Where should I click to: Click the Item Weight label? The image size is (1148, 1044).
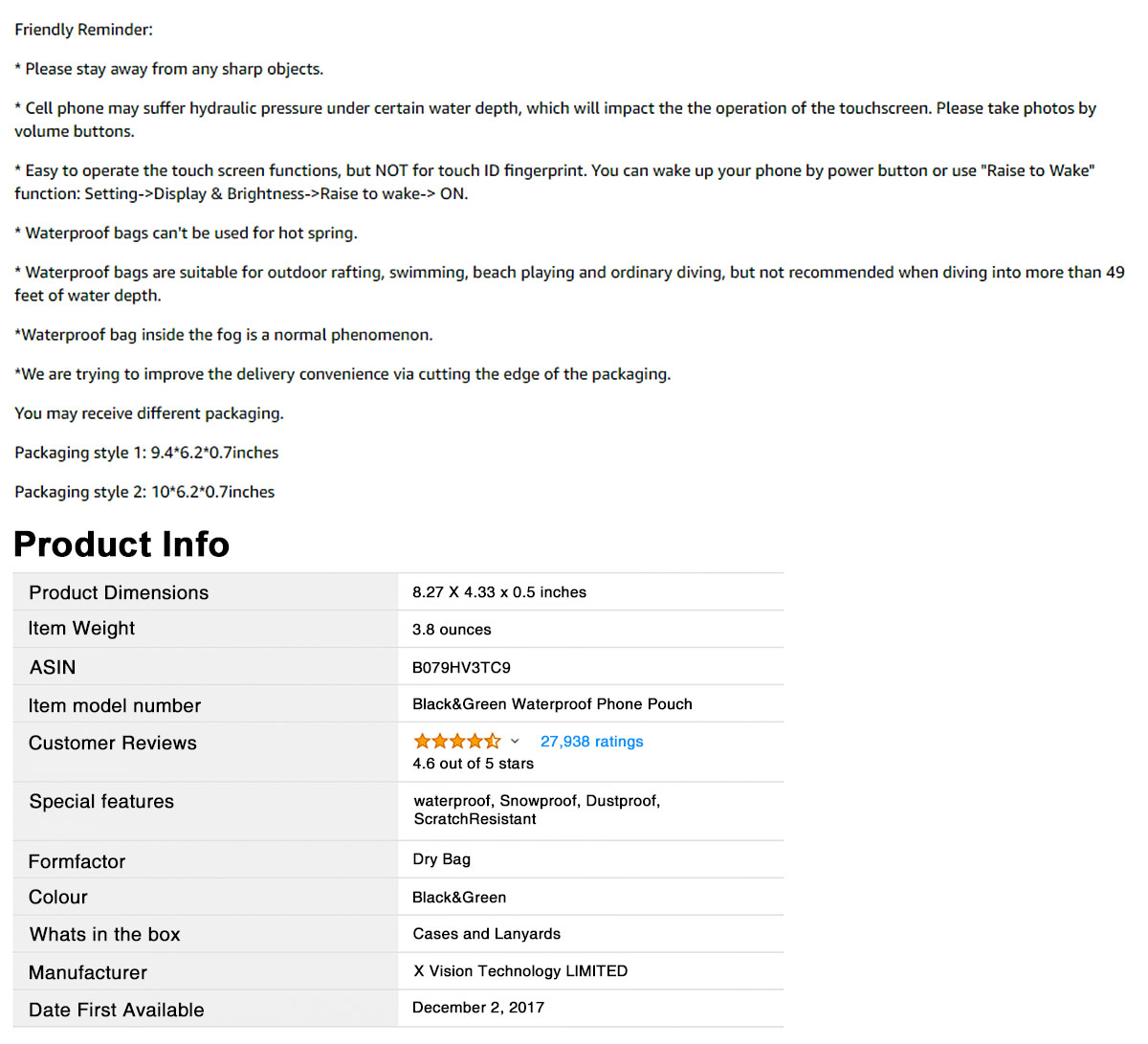point(81,629)
